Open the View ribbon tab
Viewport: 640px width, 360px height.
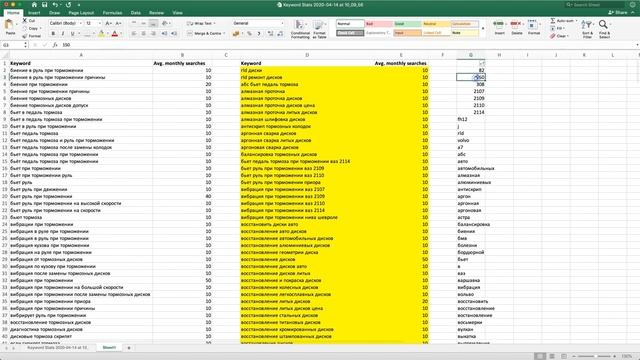178,13
